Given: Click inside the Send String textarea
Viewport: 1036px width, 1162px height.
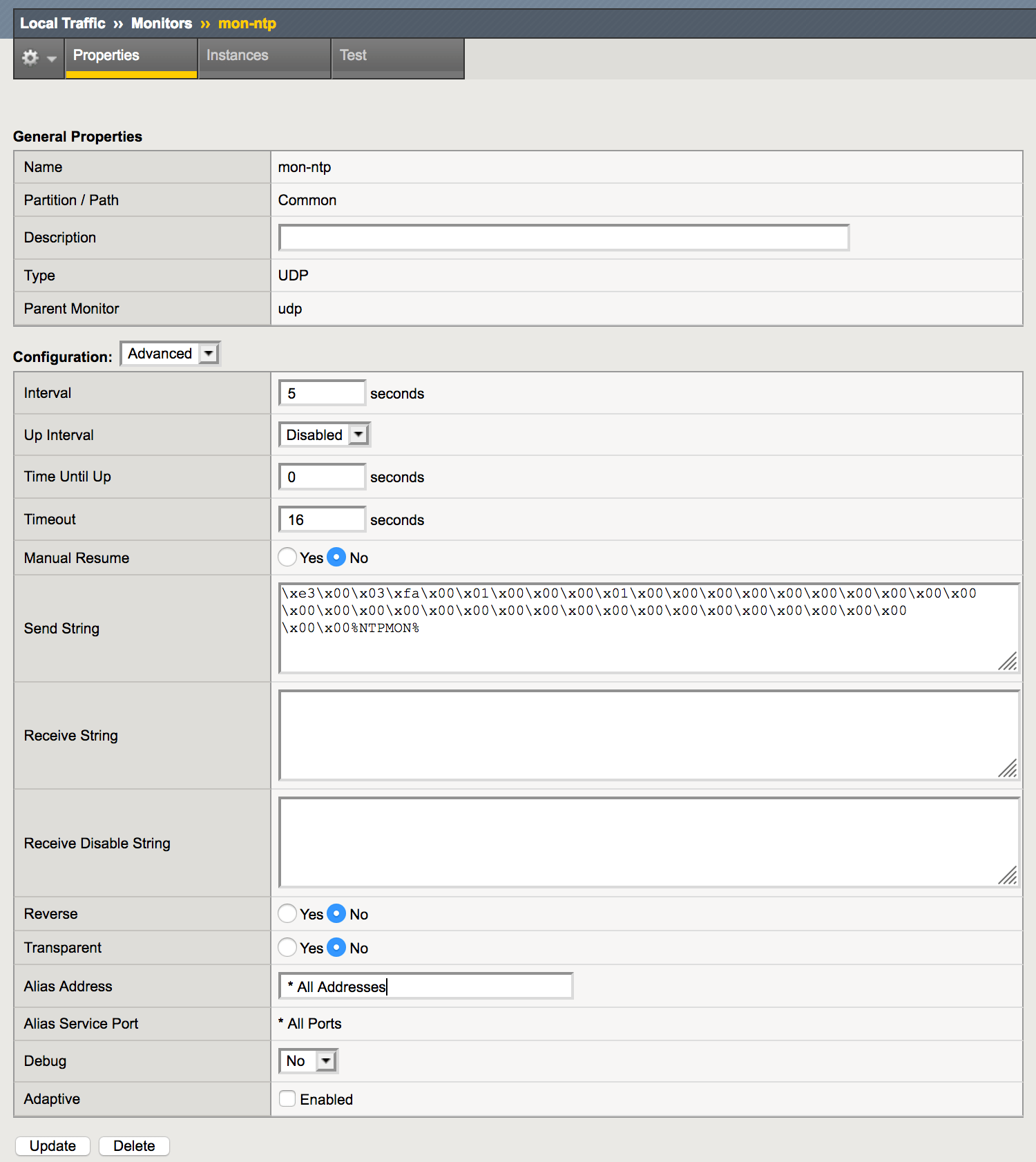Looking at the screenshot, I should (649, 628).
